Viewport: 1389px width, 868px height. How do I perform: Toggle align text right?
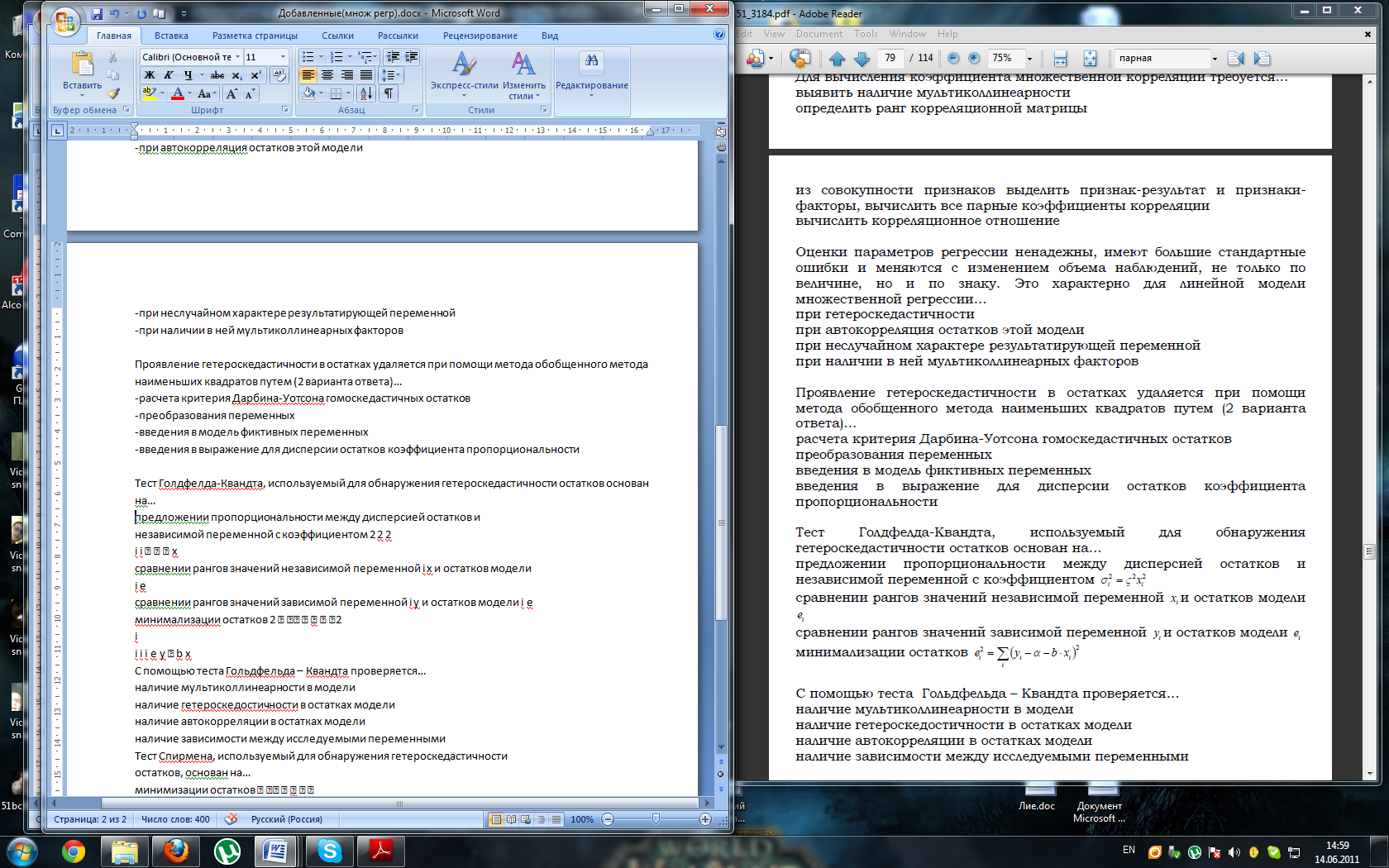pos(346,75)
